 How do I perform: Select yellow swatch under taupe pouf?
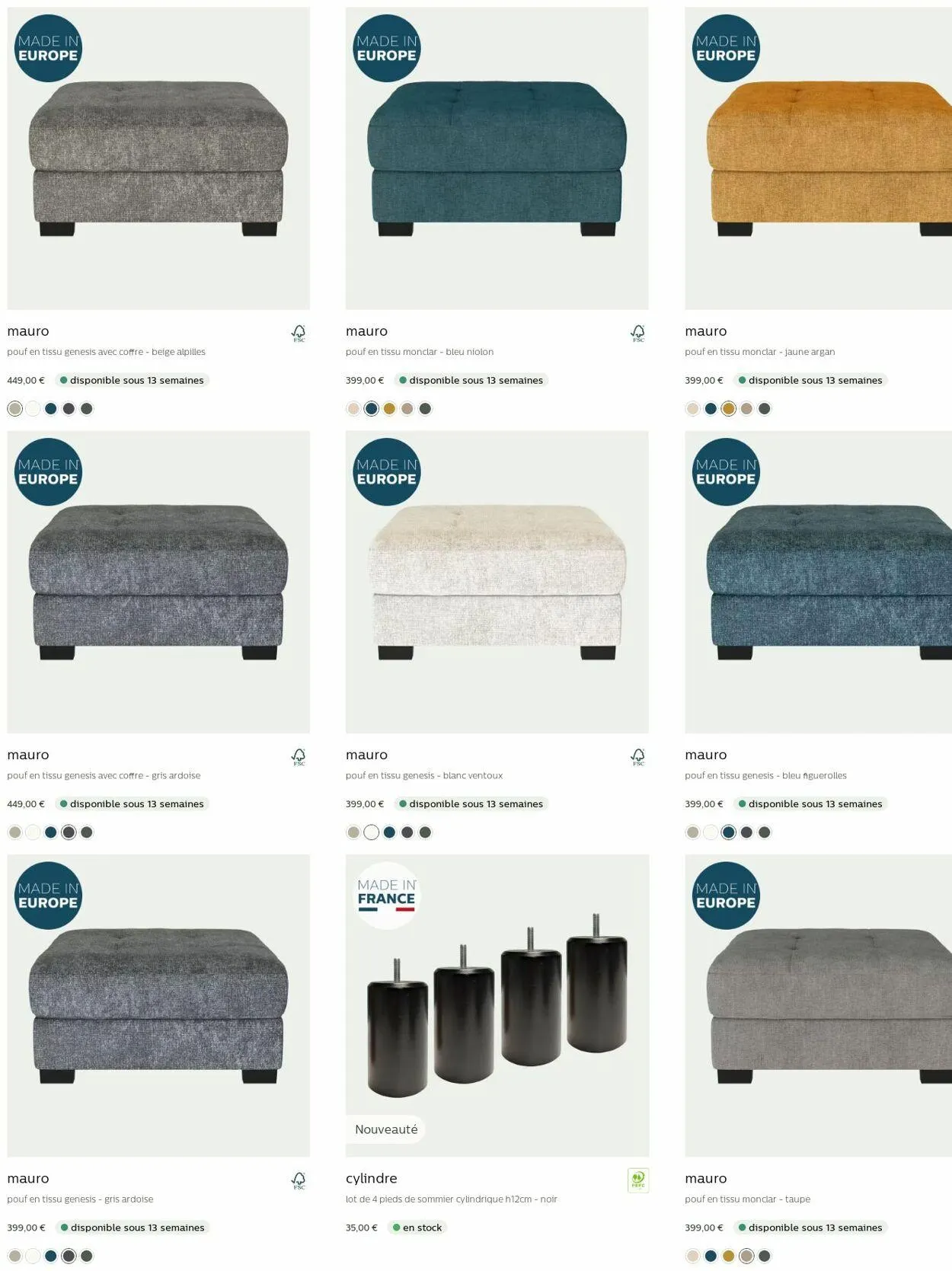(728, 1256)
